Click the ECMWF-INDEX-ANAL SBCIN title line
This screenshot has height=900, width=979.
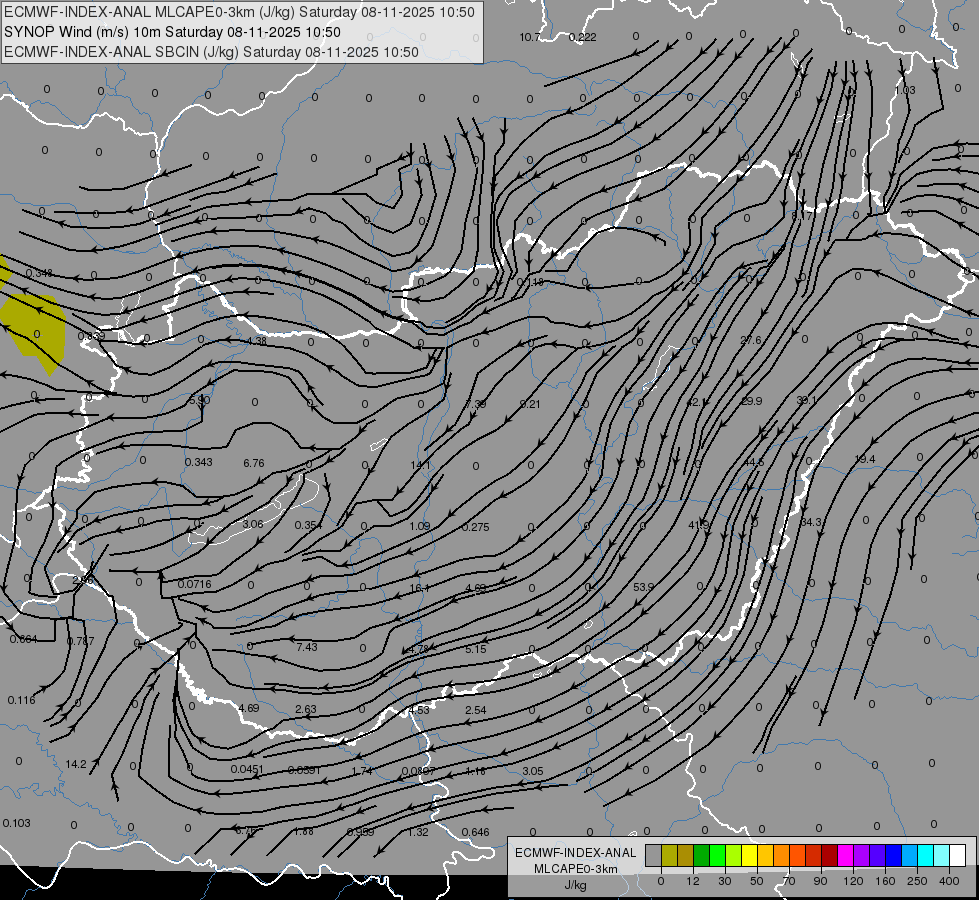point(211,52)
